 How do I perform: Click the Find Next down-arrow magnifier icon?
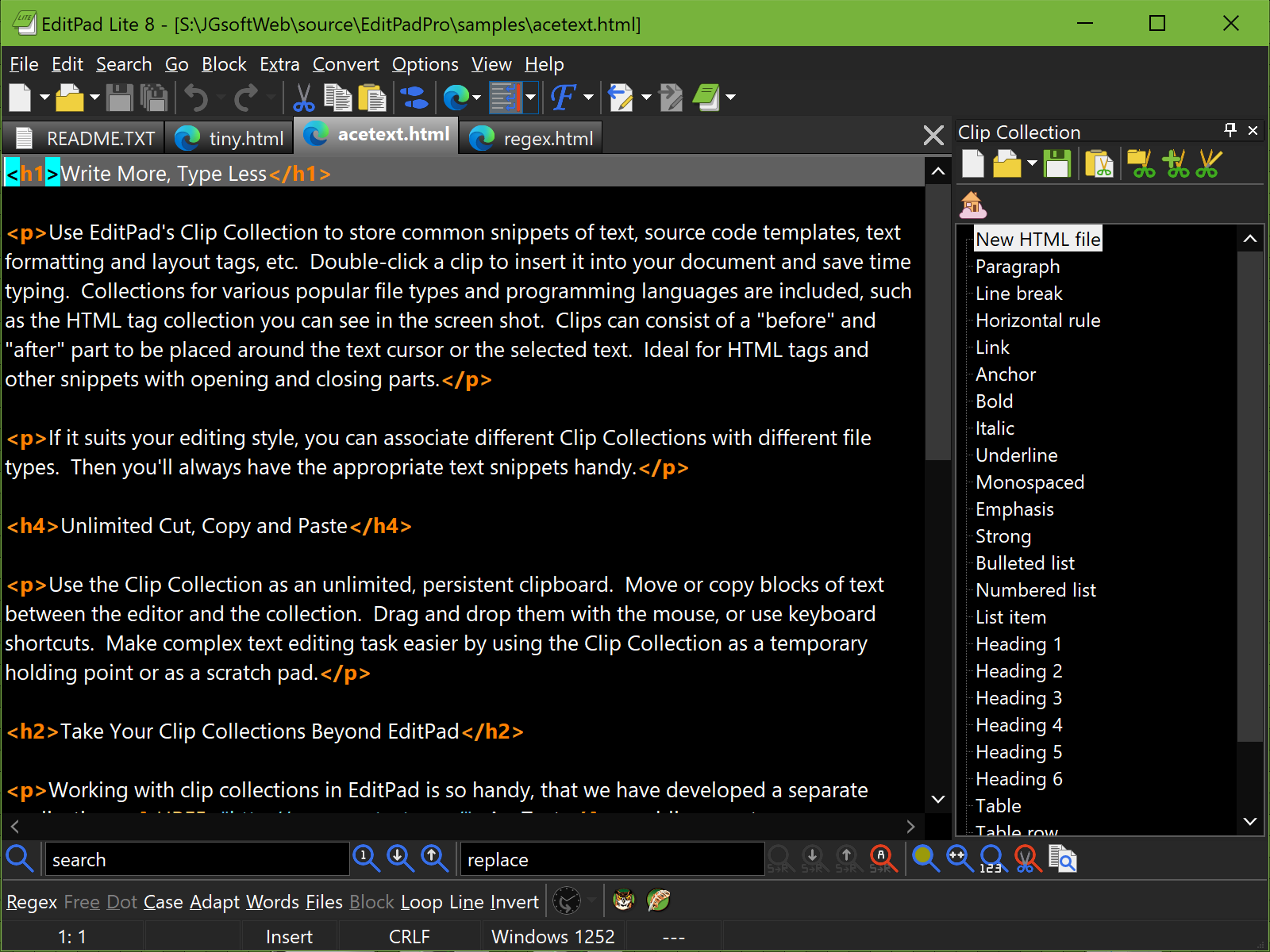click(400, 858)
